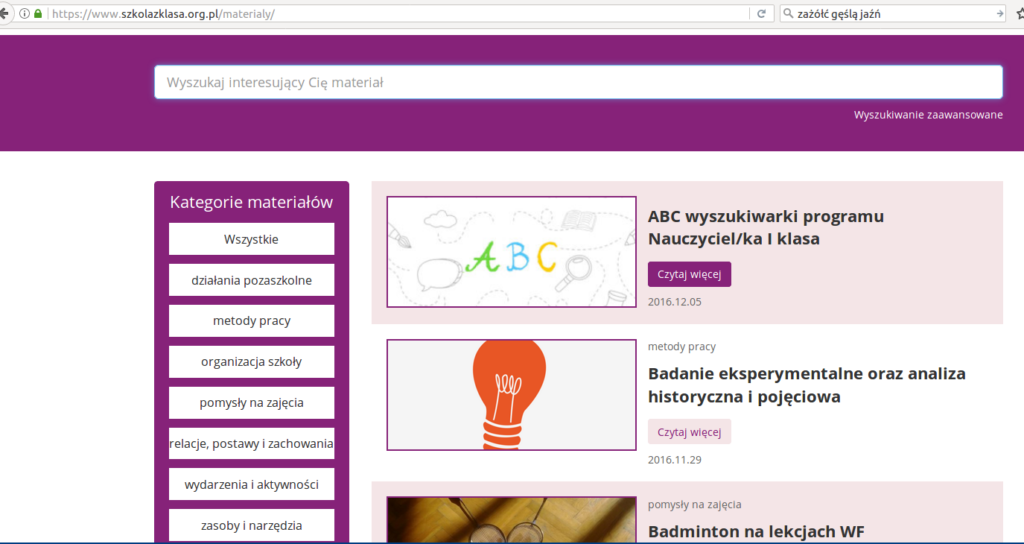Focus the 'Wyszukaj interesujący Cię materiał' search box
Screen dimensions: 1024x544
[x=579, y=82]
